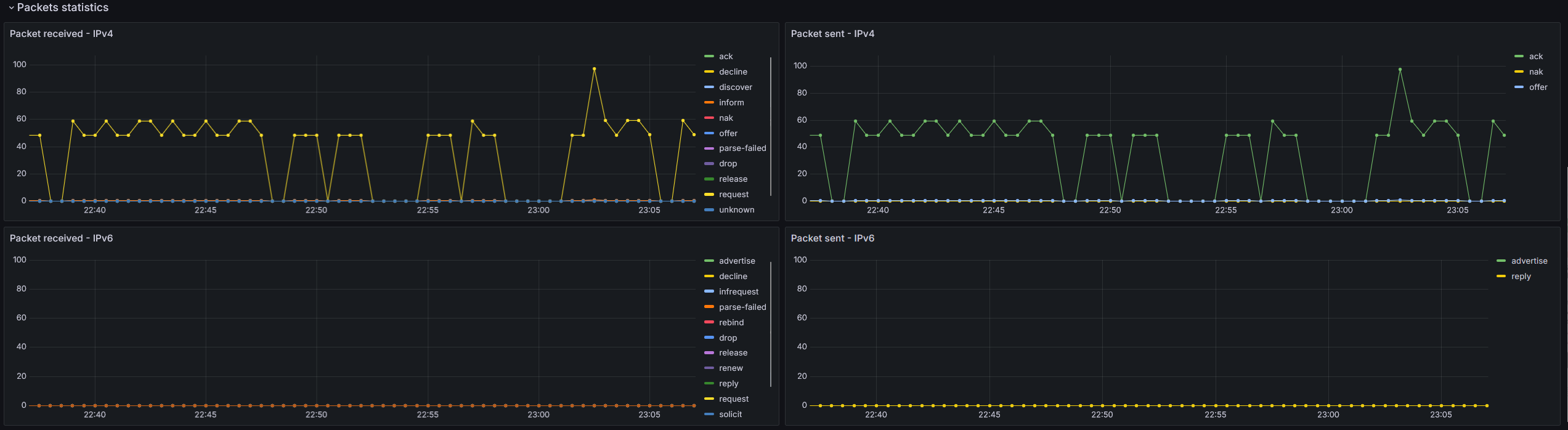Screen dimensions: 1568x430
Task: Click the highest peak point in Packet sent IPv4 graph
Action: [x=1400, y=70]
